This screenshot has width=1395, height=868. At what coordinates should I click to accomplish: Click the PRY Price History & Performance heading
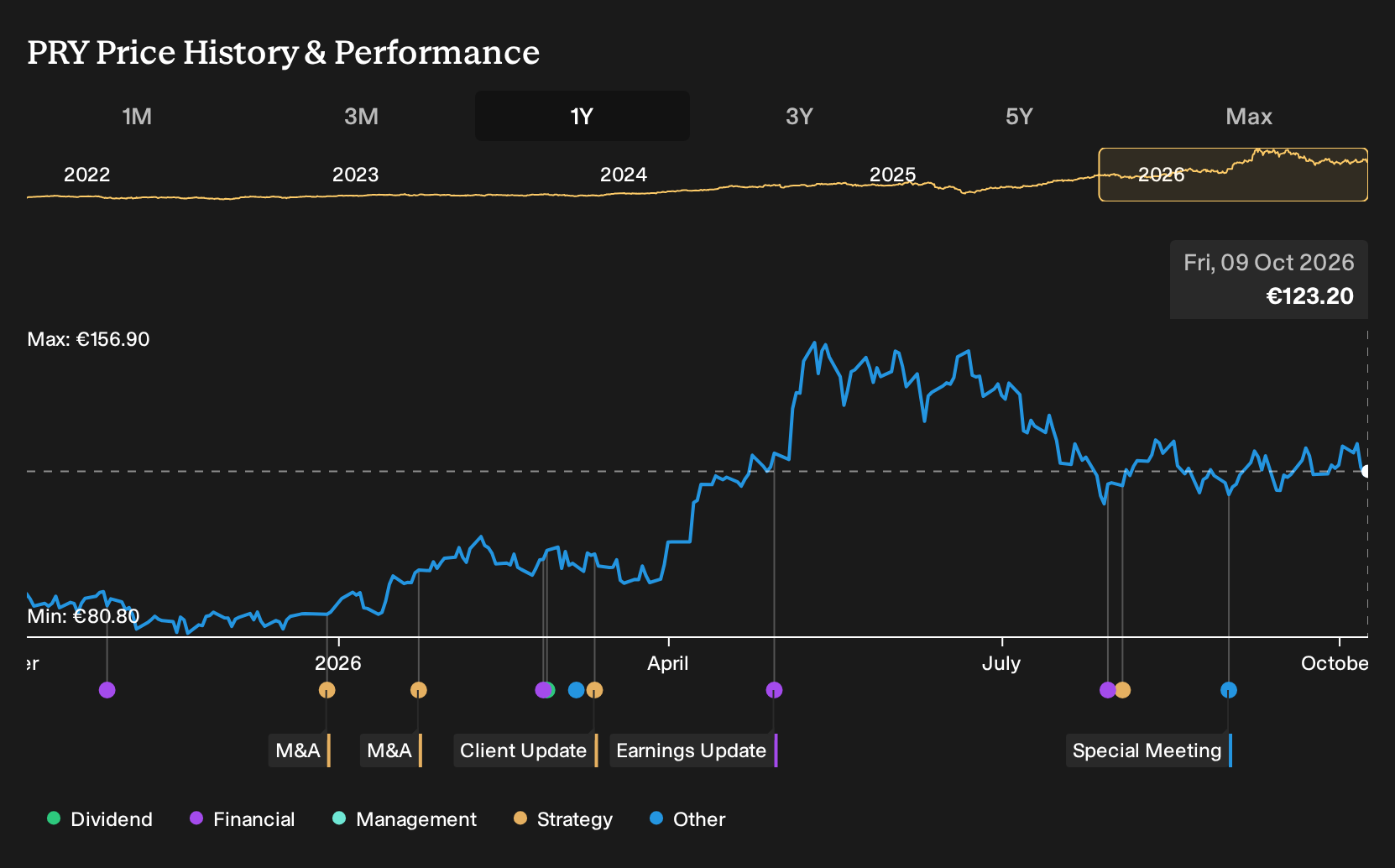point(284,52)
